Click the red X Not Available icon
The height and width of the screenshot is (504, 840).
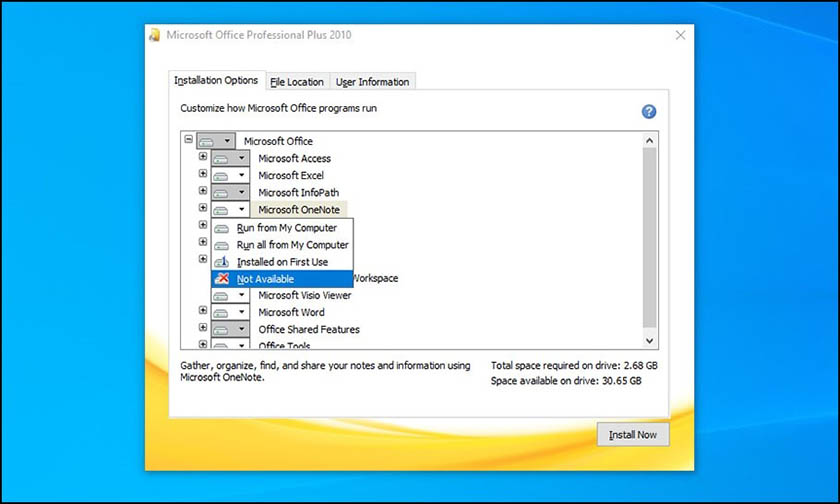222,279
